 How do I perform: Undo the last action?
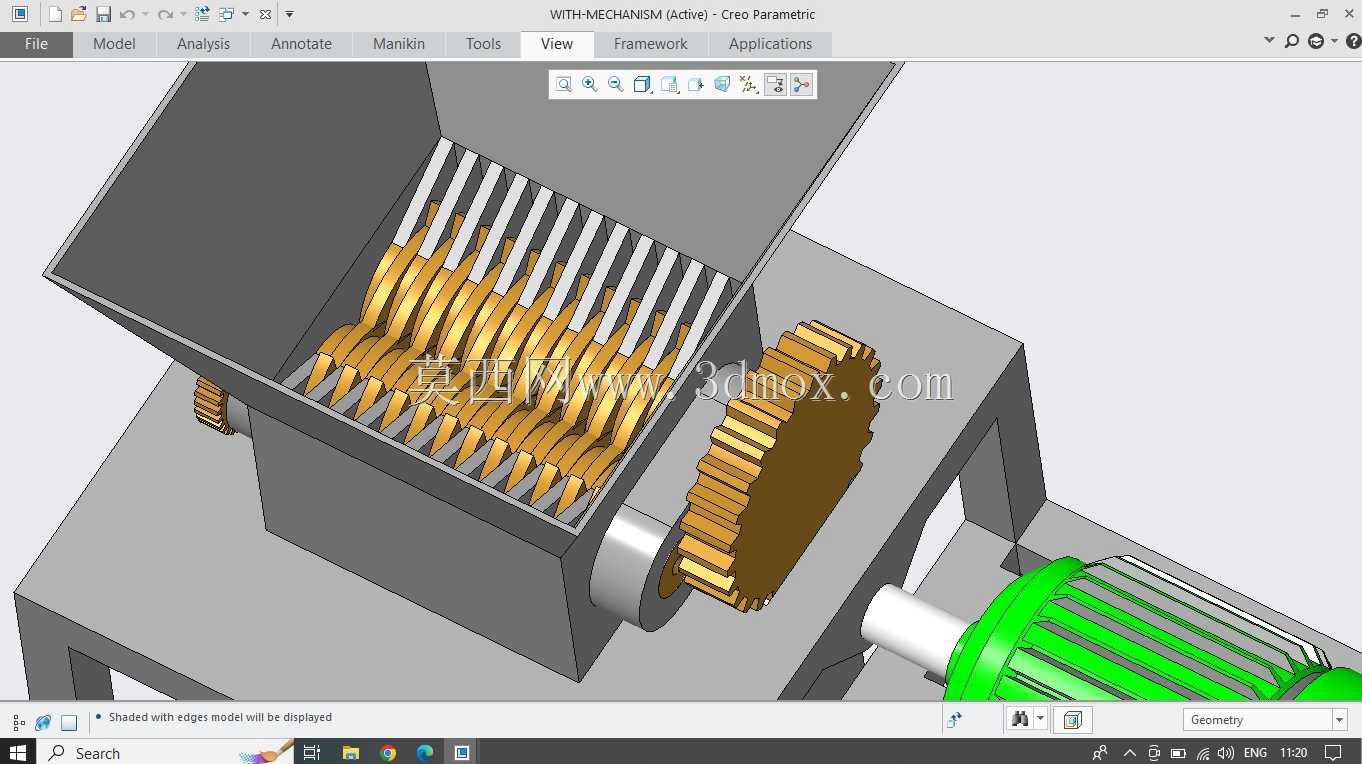pyautogui.click(x=127, y=14)
